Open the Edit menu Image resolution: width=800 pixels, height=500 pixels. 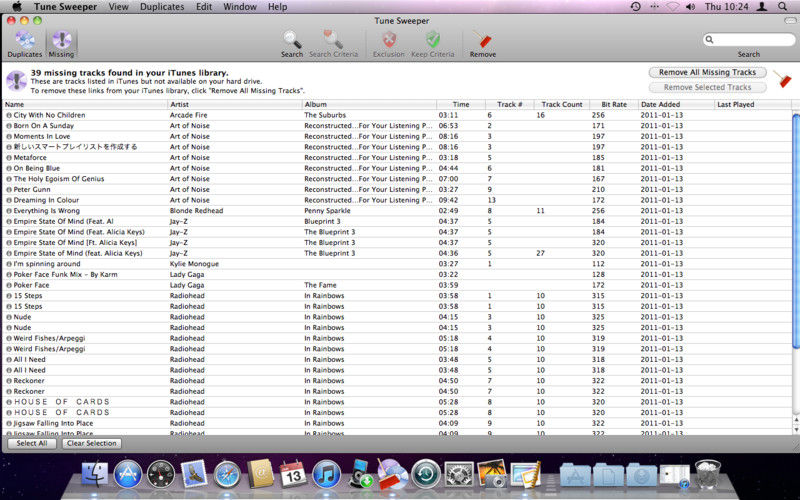(x=204, y=7)
